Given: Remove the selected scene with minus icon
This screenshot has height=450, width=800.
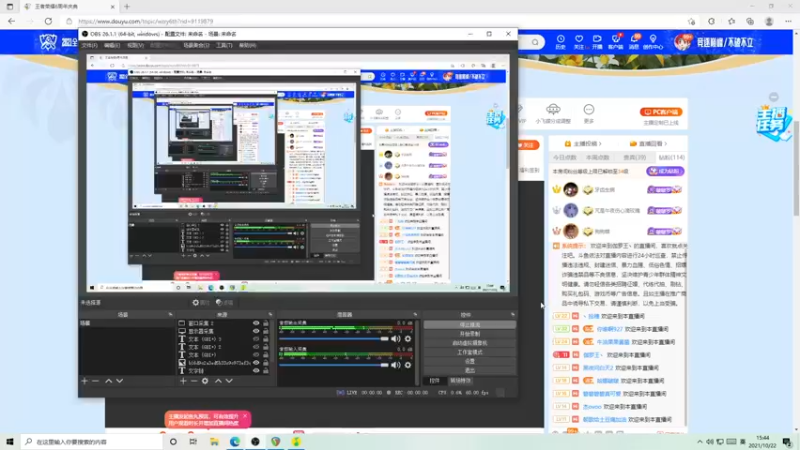Looking at the screenshot, I should (95, 381).
